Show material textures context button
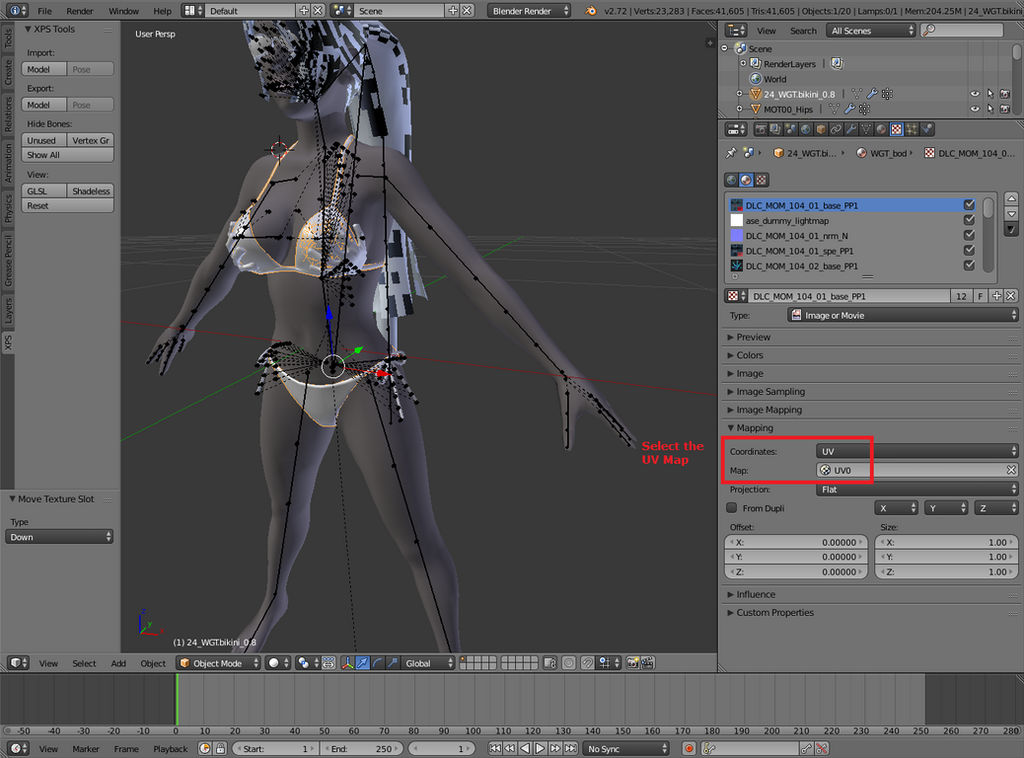The height and width of the screenshot is (758, 1024). 746,180
